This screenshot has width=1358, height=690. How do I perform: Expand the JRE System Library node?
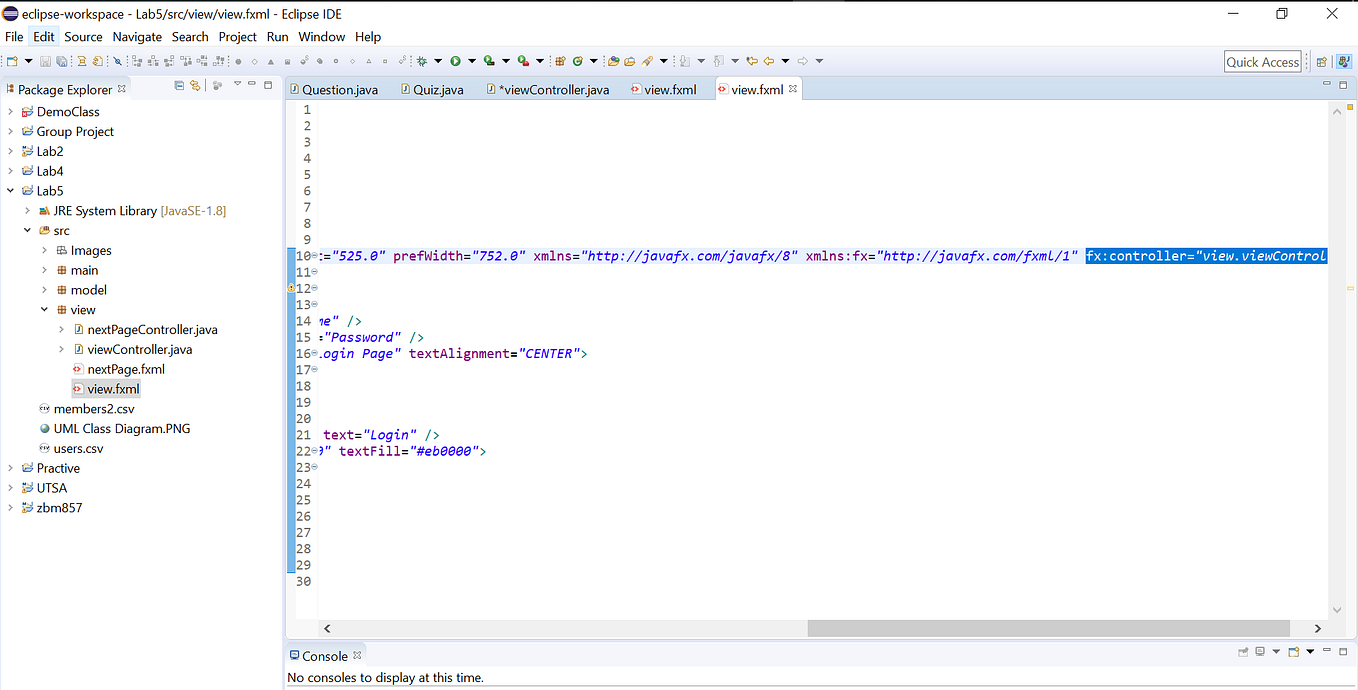click(x=27, y=210)
